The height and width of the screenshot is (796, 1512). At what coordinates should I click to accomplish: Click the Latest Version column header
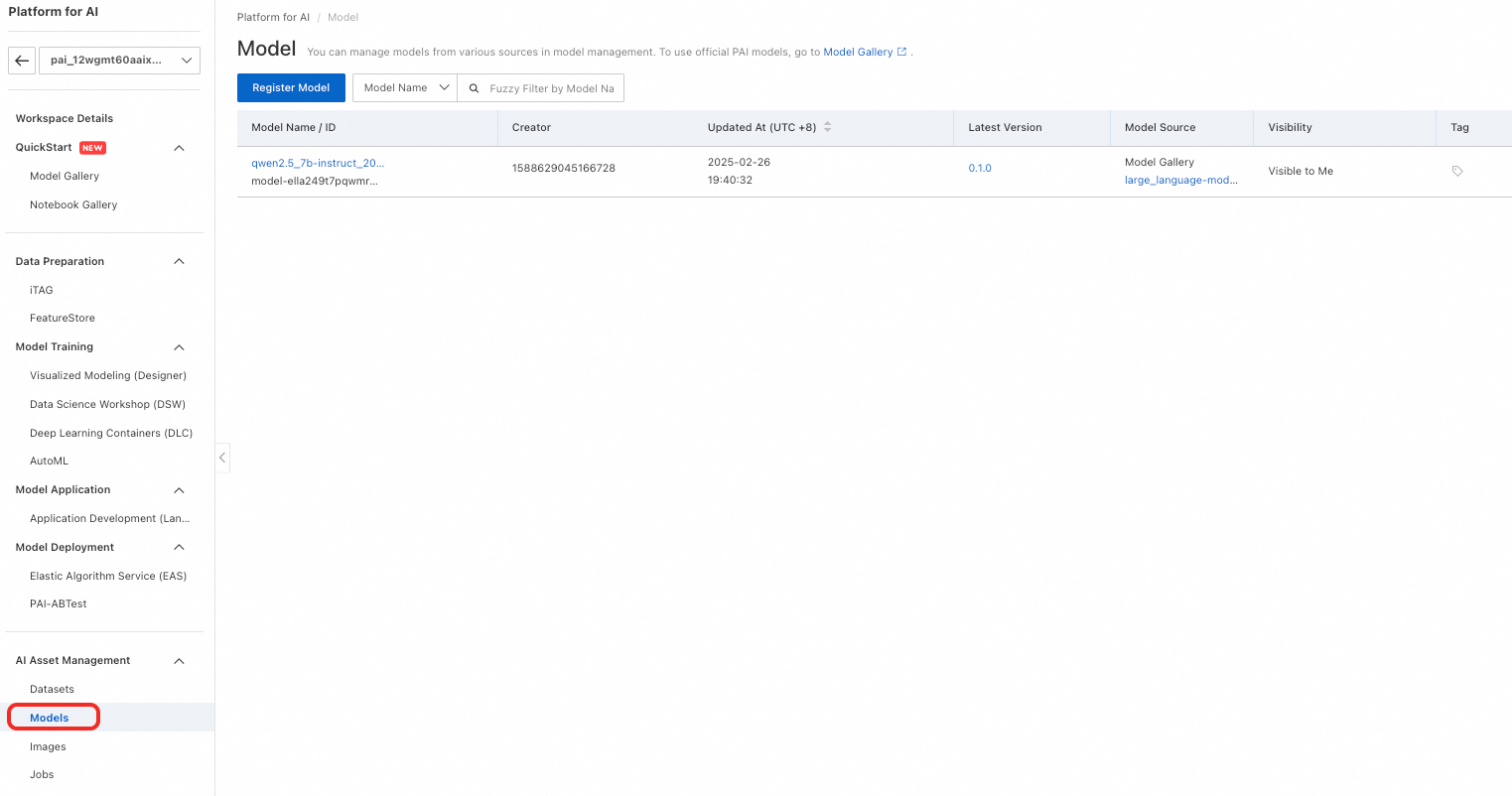click(1005, 127)
